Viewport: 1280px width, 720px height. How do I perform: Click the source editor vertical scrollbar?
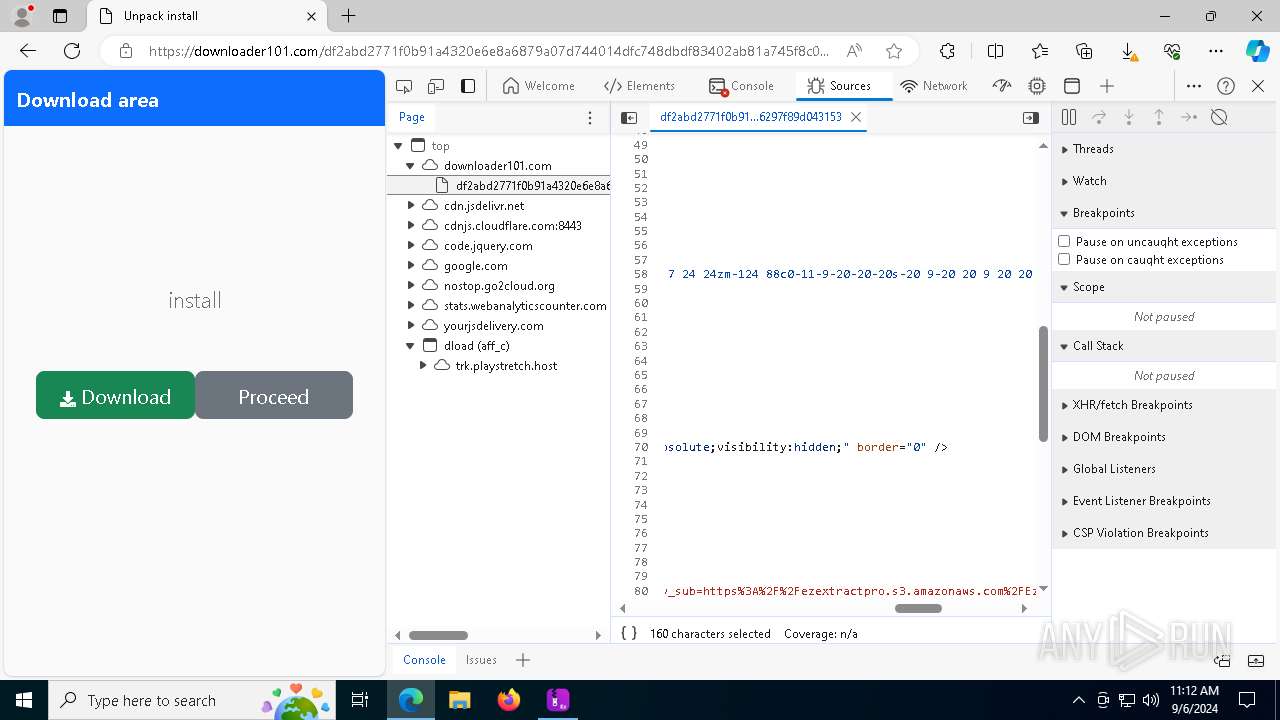1044,383
